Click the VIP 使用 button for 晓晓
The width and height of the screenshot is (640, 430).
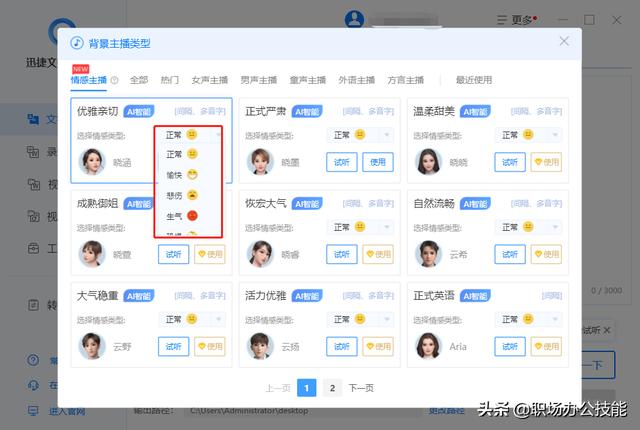pyautogui.click(x=546, y=162)
